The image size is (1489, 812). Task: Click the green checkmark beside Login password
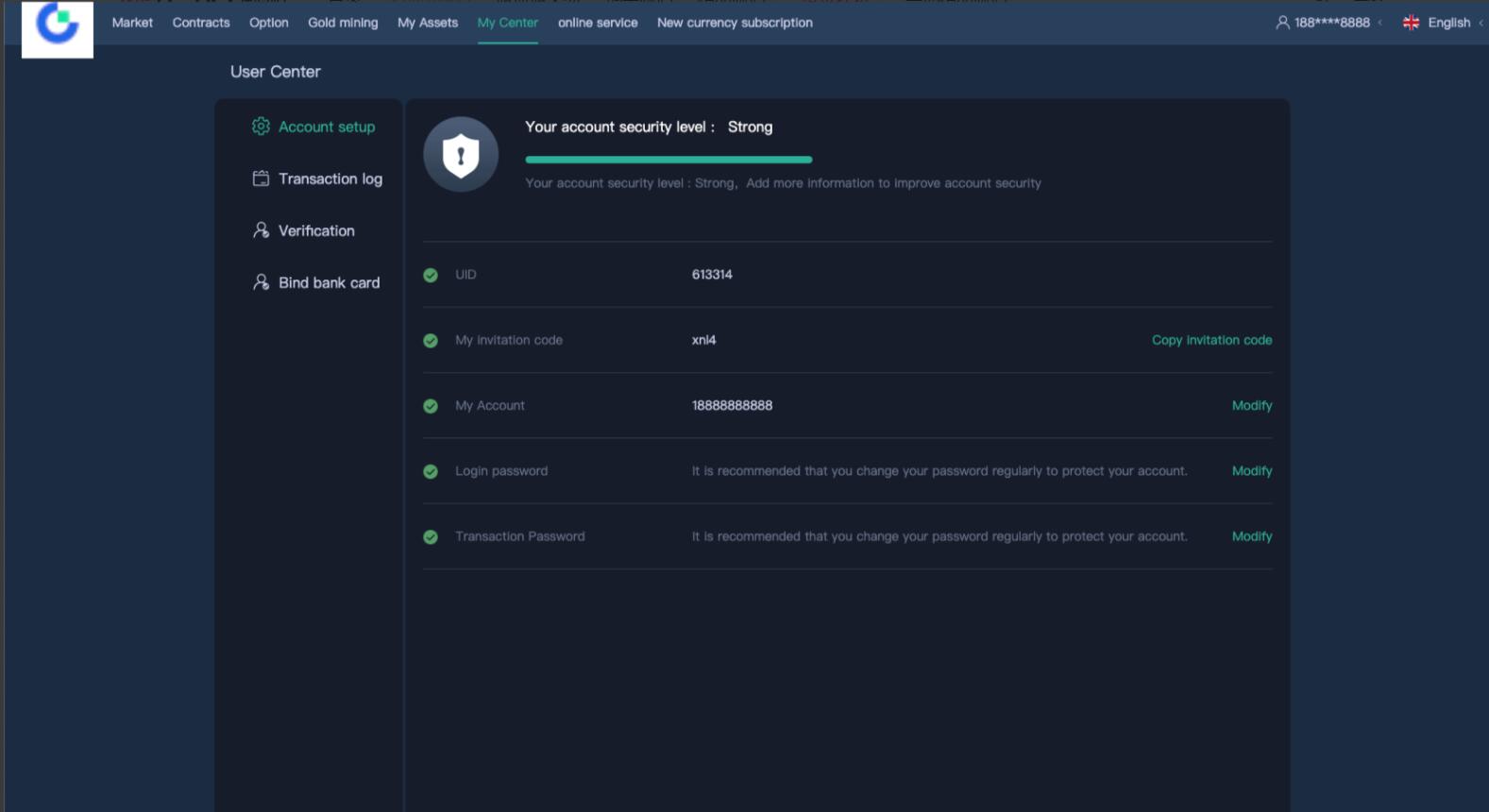coord(431,471)
